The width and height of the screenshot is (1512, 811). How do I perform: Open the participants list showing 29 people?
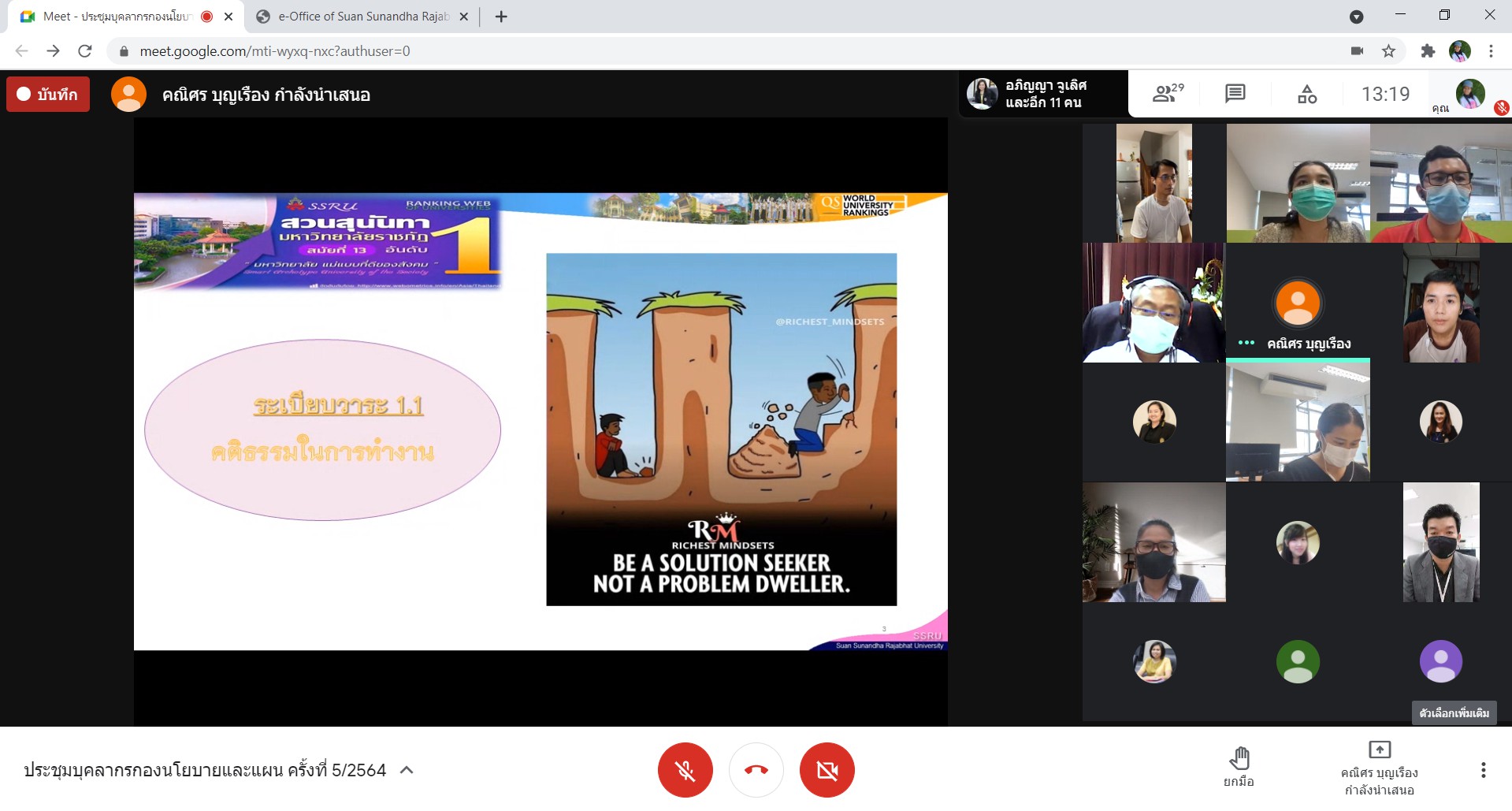(1167, 94)
